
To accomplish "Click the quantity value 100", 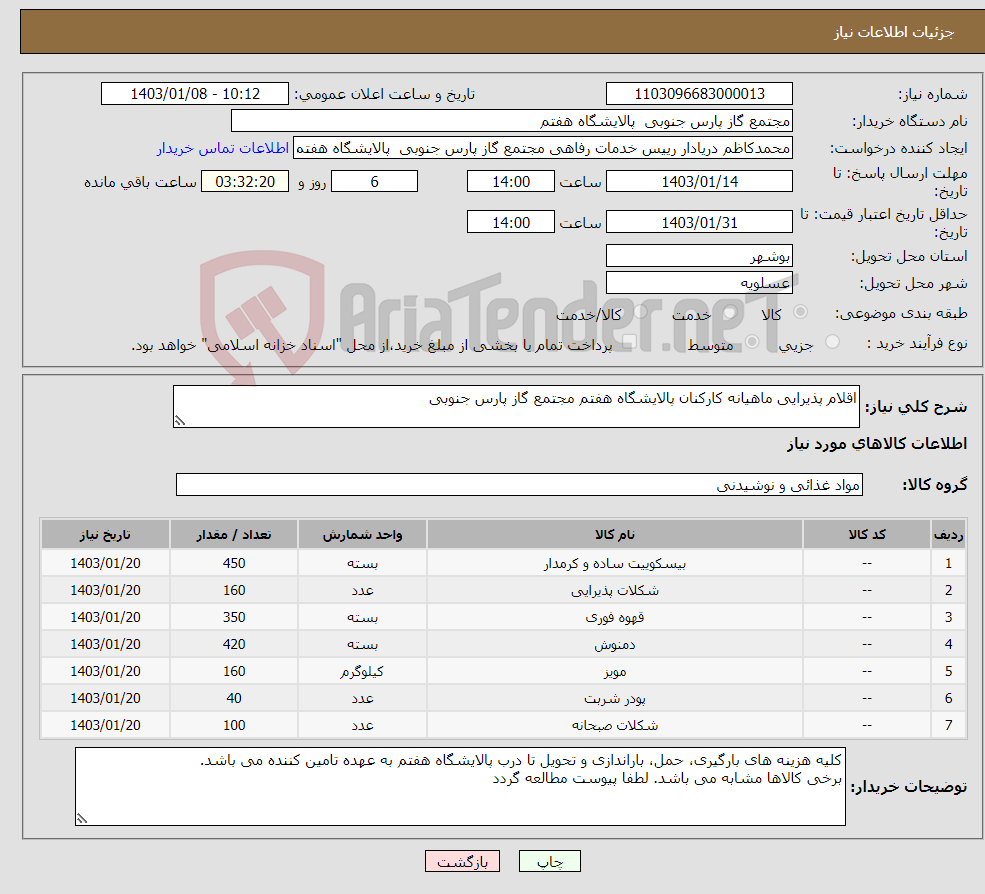I will pos(234,726).
